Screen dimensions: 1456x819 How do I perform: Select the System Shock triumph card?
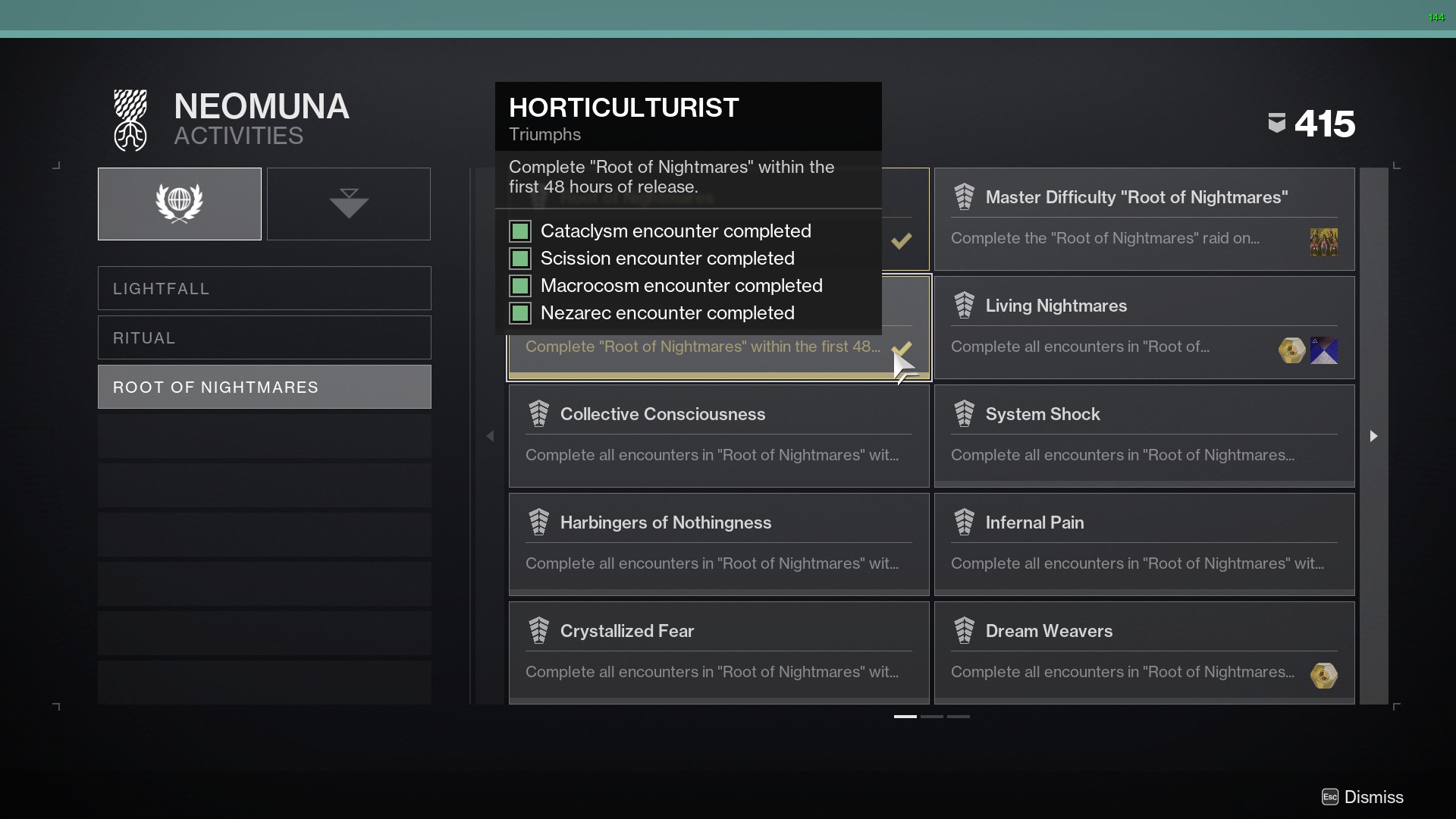point(1144,435)
